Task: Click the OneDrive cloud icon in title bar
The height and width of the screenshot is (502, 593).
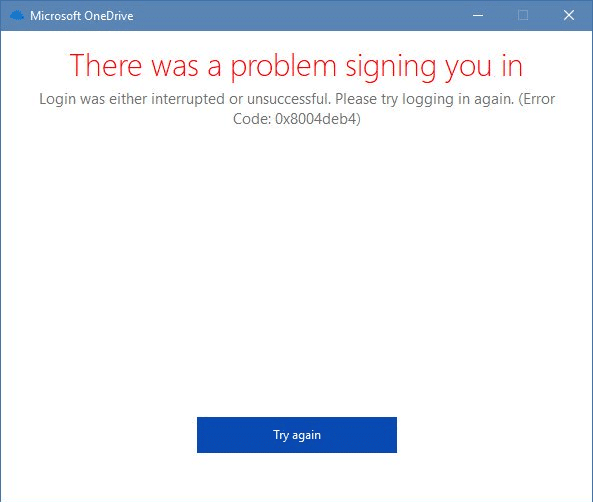Action: pyautogui.click(x=17, y=16)
